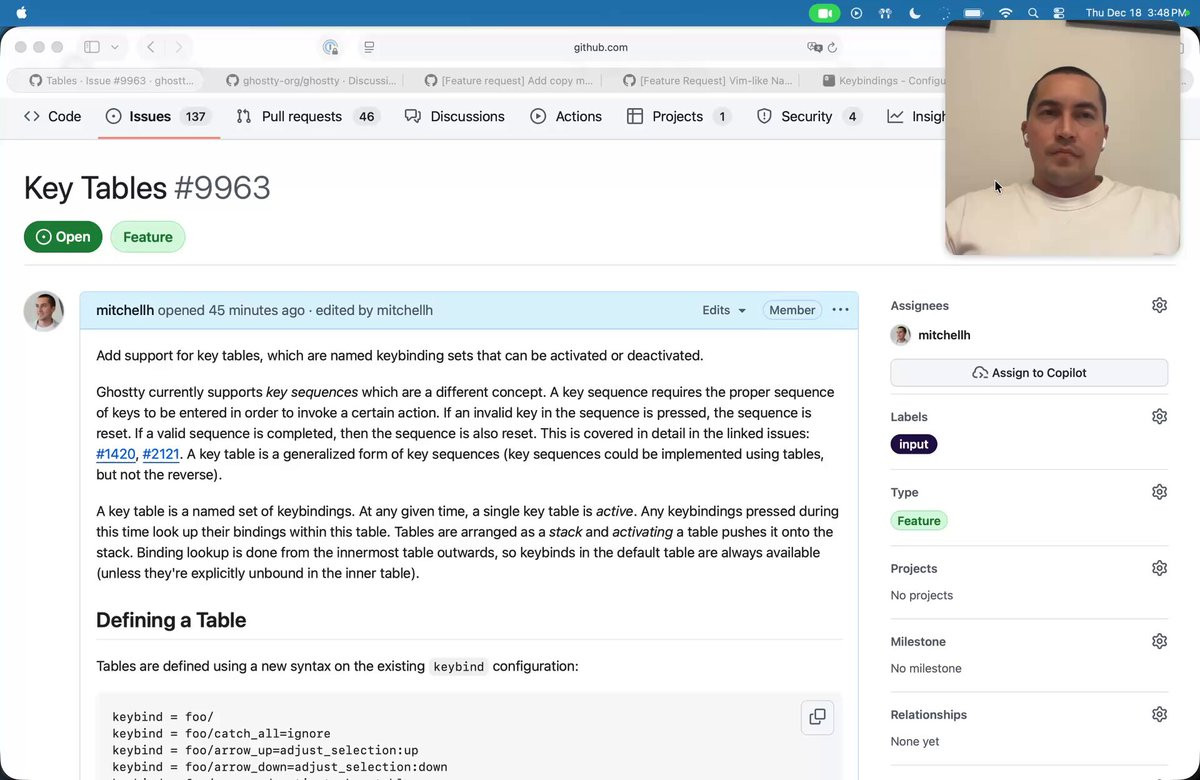Open the comment options ellipsis menu
Screen dimensions: 1200x780
[840, 310]
